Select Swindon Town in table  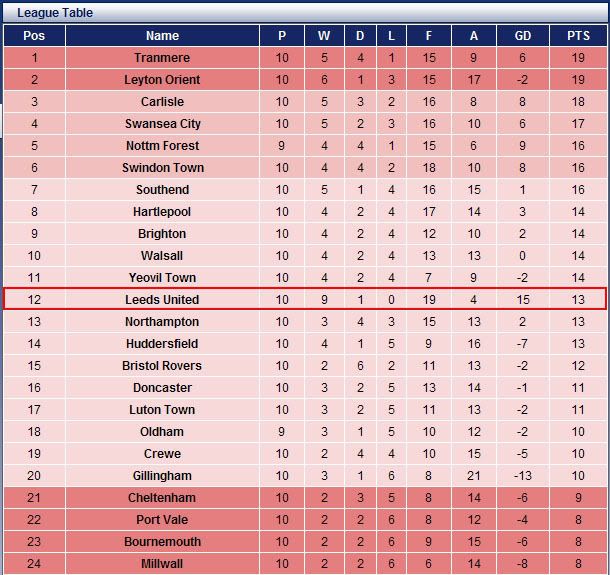coord(162,168)
